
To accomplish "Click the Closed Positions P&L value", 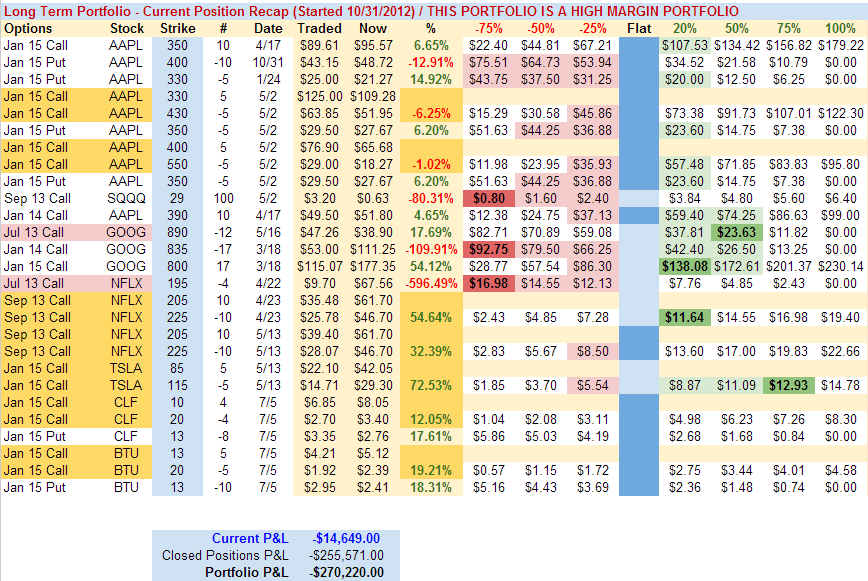I will tap(347, 555).
